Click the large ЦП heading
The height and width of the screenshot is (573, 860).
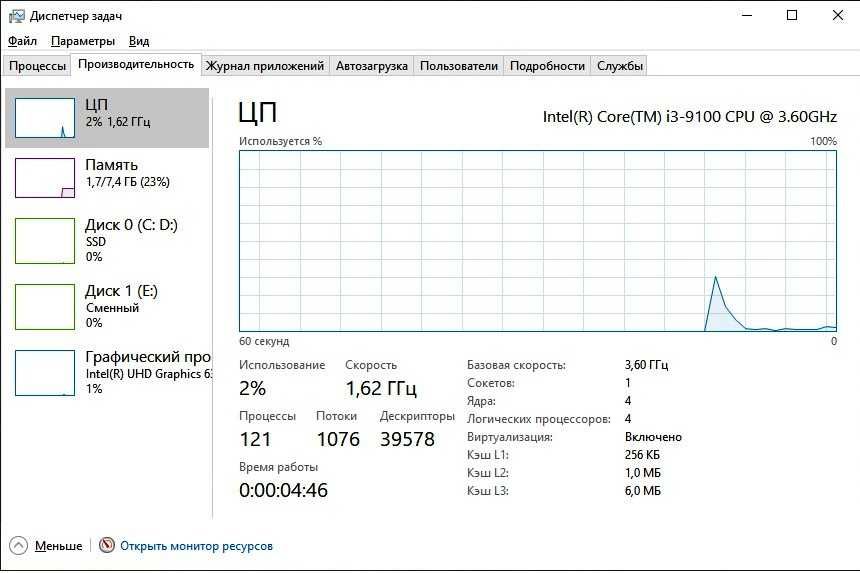(x=258, y=113)
